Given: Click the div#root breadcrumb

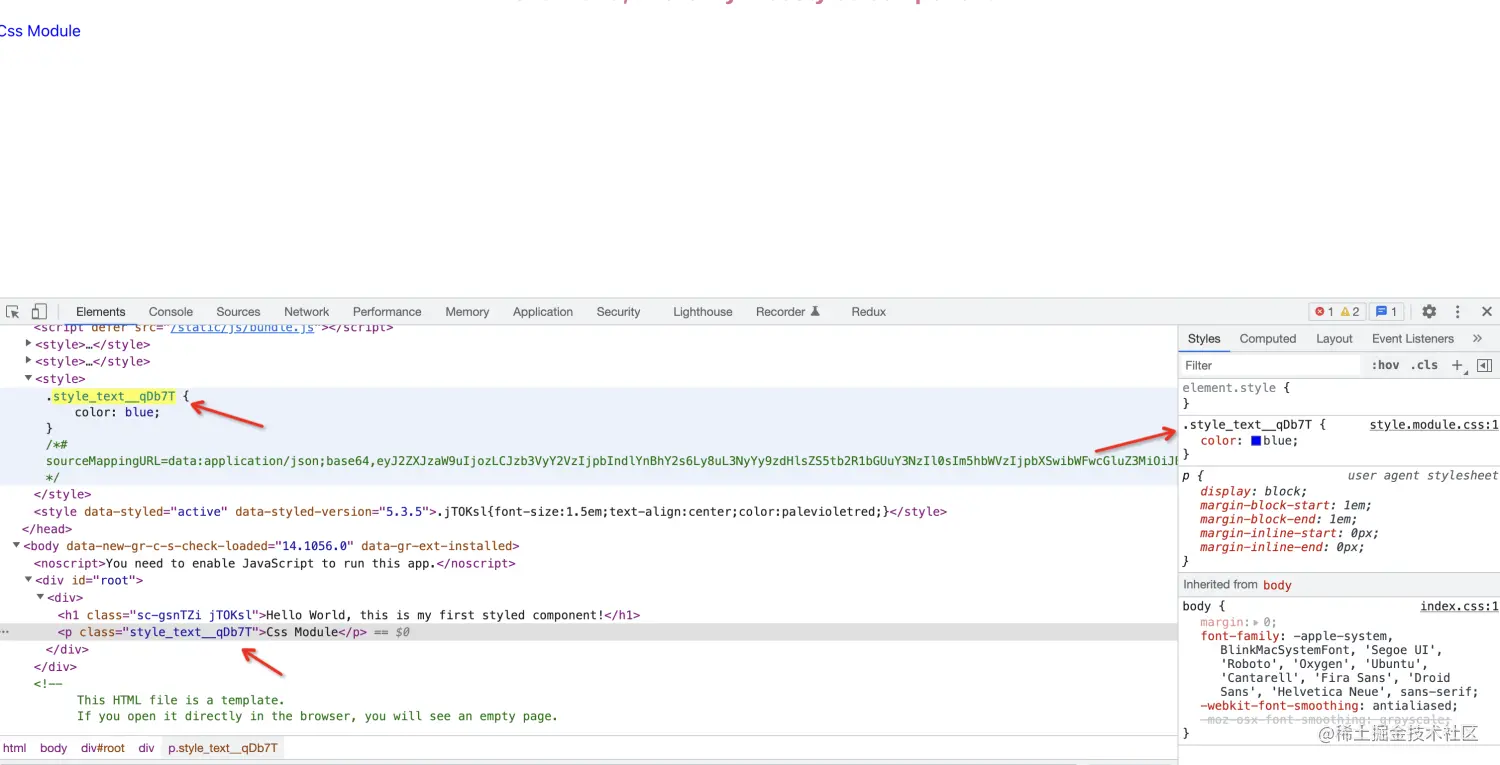Looking at the screenshot, I should click(x=103, y=748).
